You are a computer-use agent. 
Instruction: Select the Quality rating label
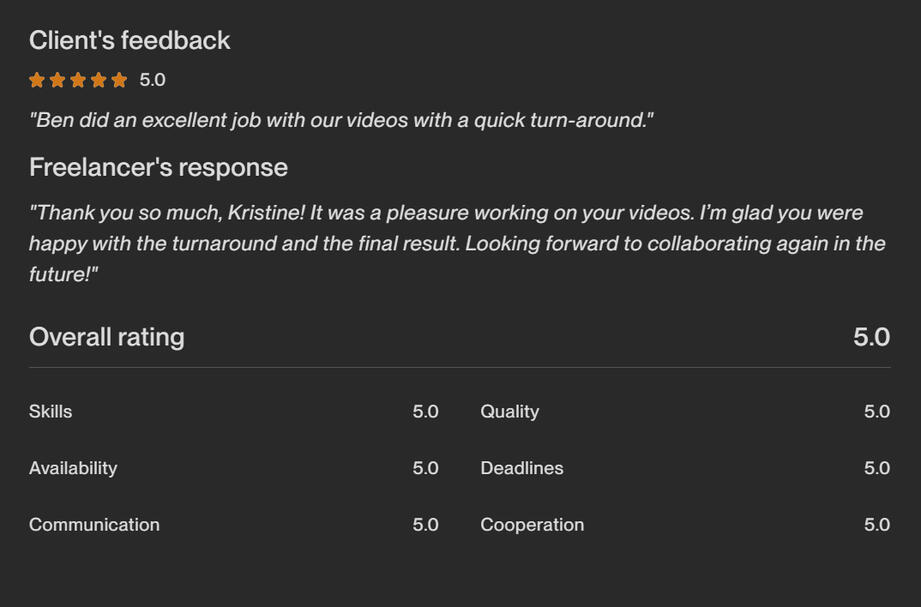509,412
